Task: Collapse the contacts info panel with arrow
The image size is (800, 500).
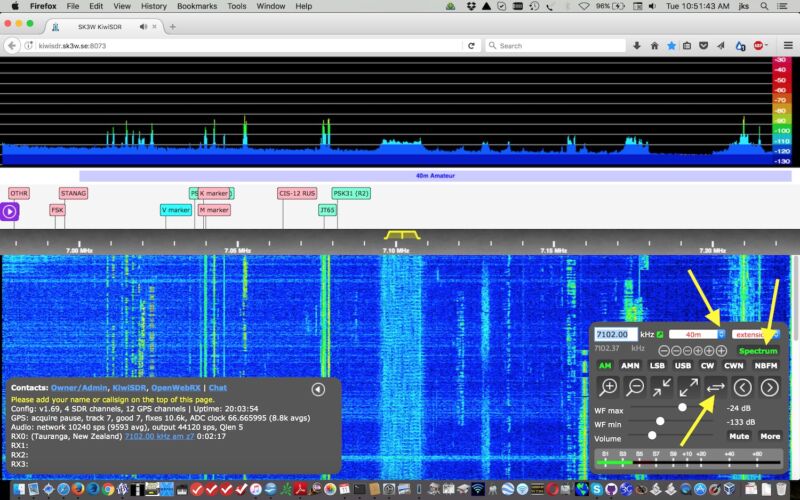Action: (x=318, y=389)
